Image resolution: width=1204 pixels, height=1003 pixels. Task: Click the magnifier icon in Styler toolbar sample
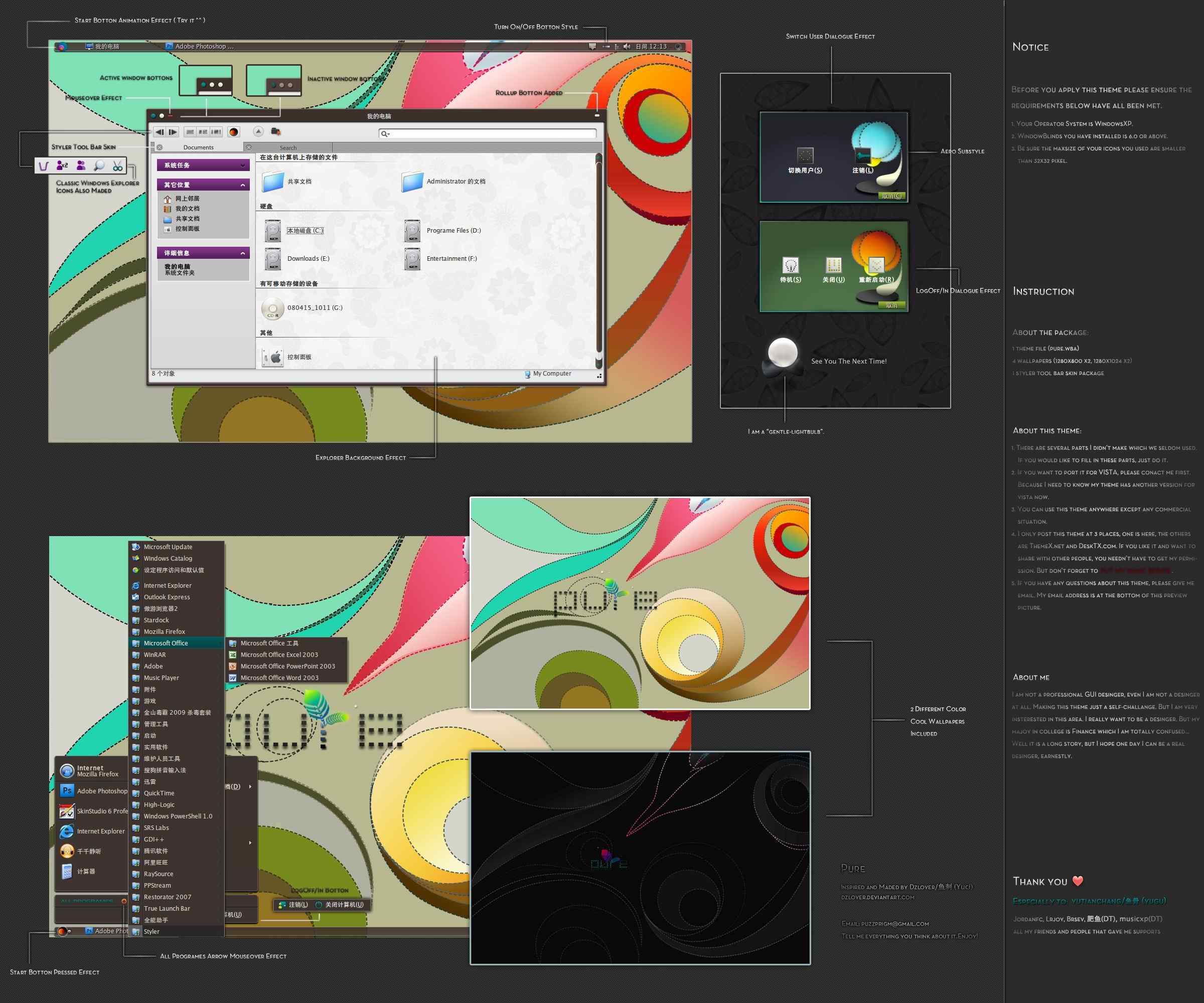tap(99, 165)
